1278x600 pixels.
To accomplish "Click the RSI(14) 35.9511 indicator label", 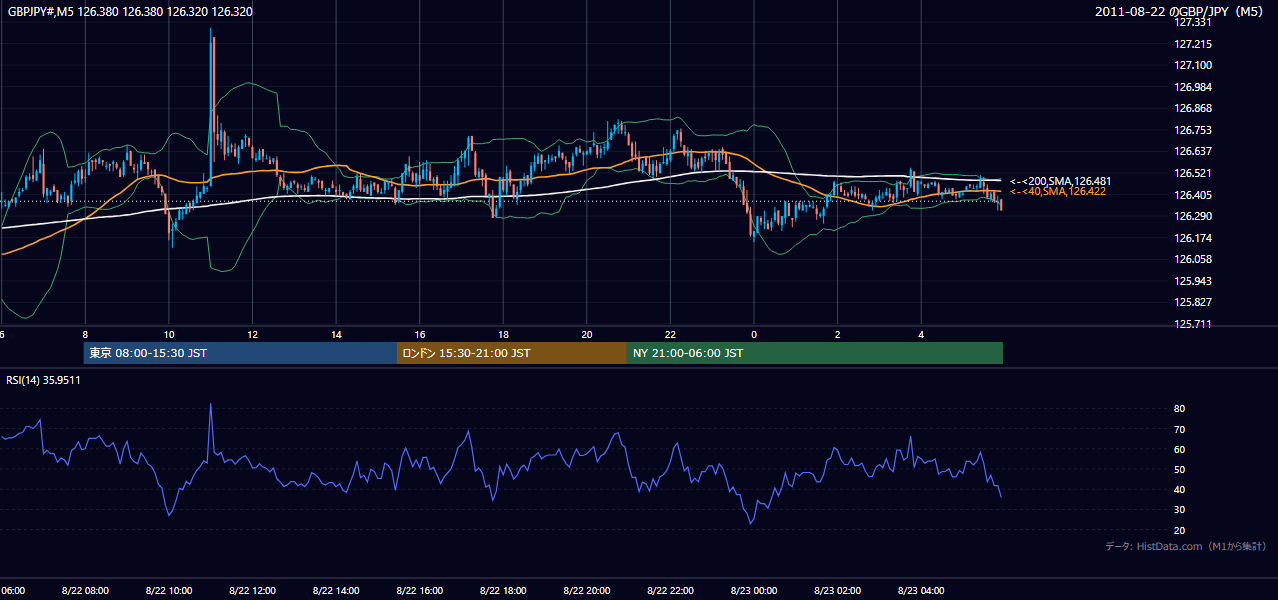I will click(43, 380).
